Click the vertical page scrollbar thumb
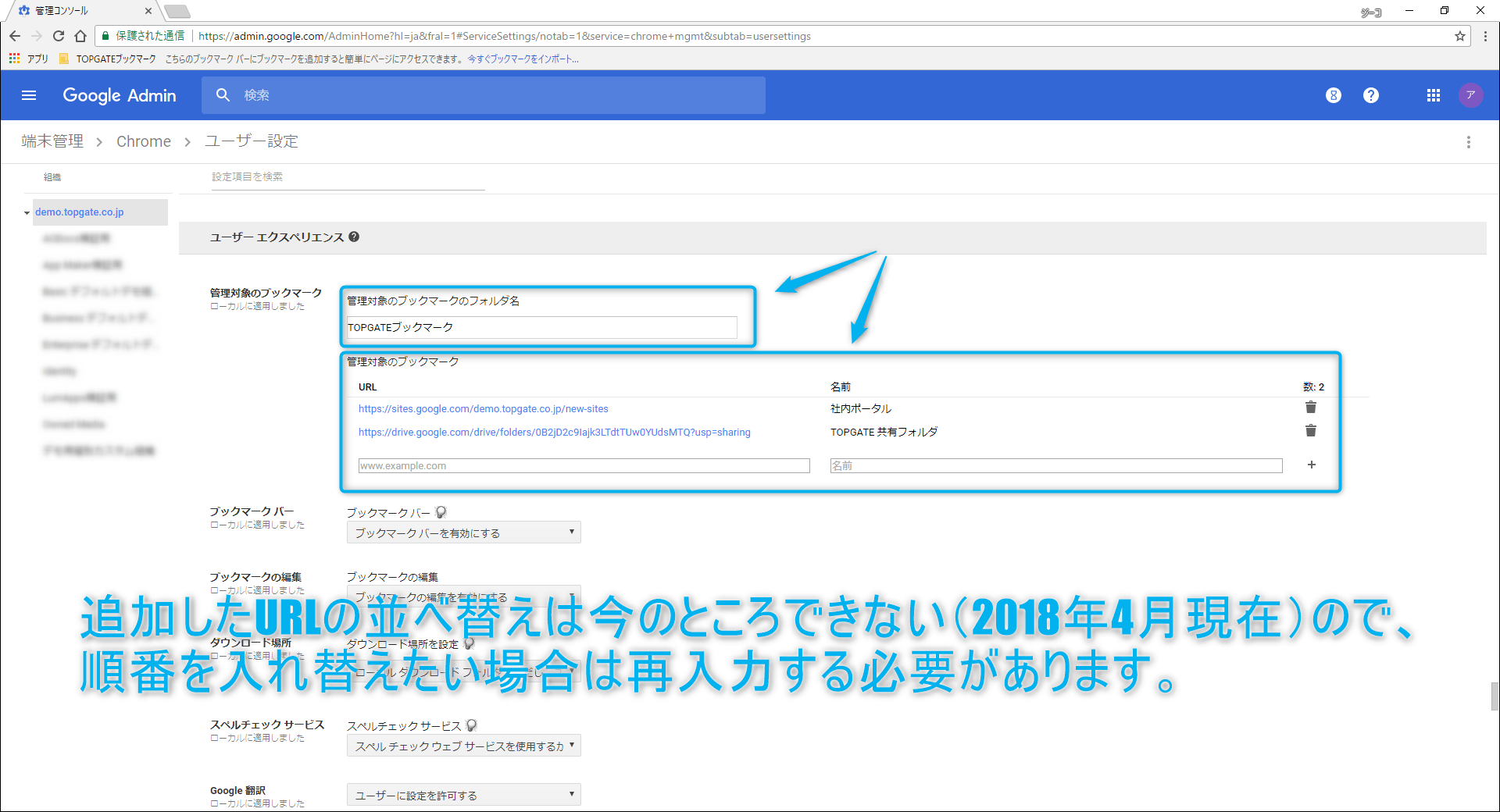This screenshot has width=1500, height=812. coord(1495,696)
